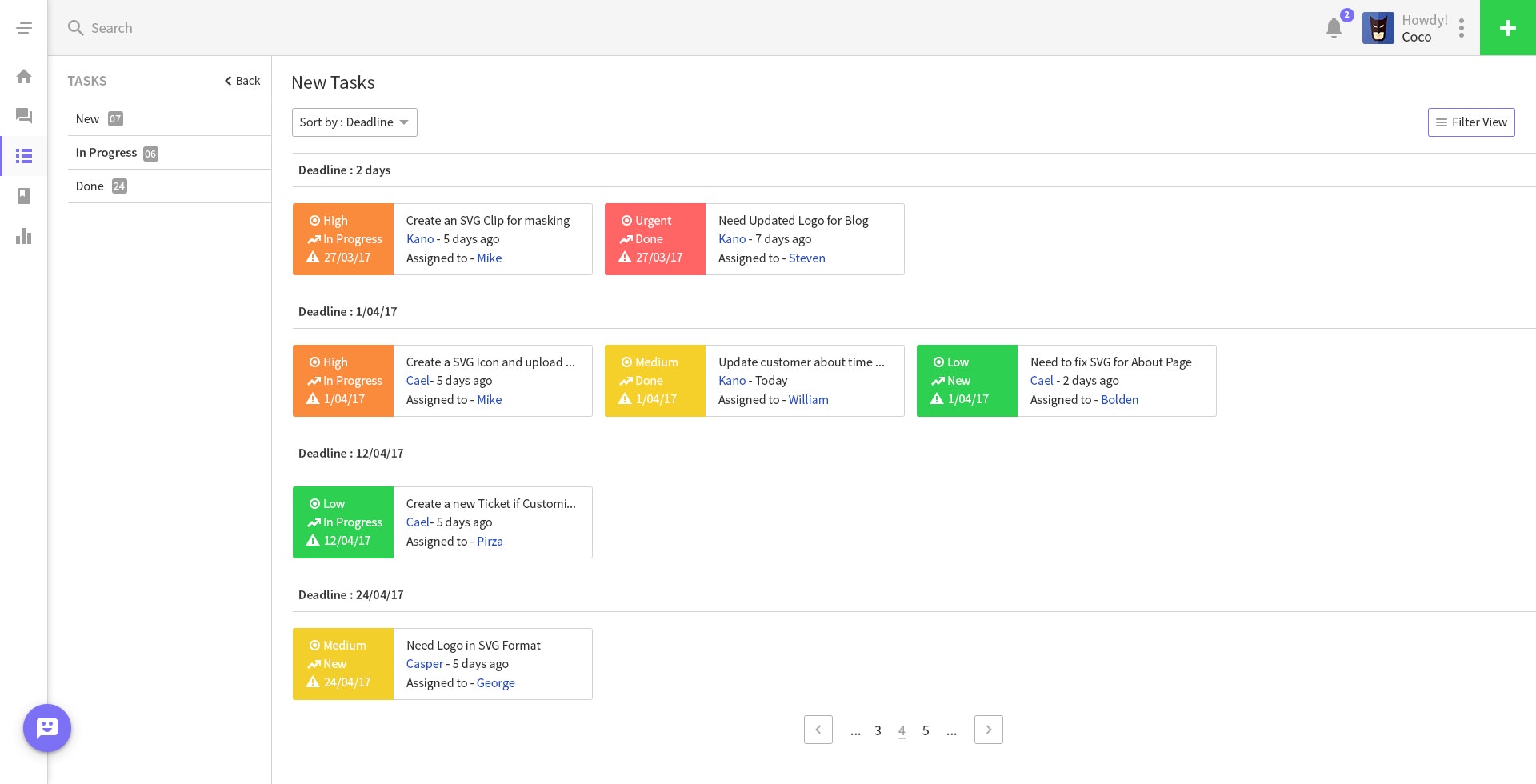Click deadline warning icon on 24/04/17 card
Image resolution: width=1536 pixels, height=784 pixels.
coord(313,682)
